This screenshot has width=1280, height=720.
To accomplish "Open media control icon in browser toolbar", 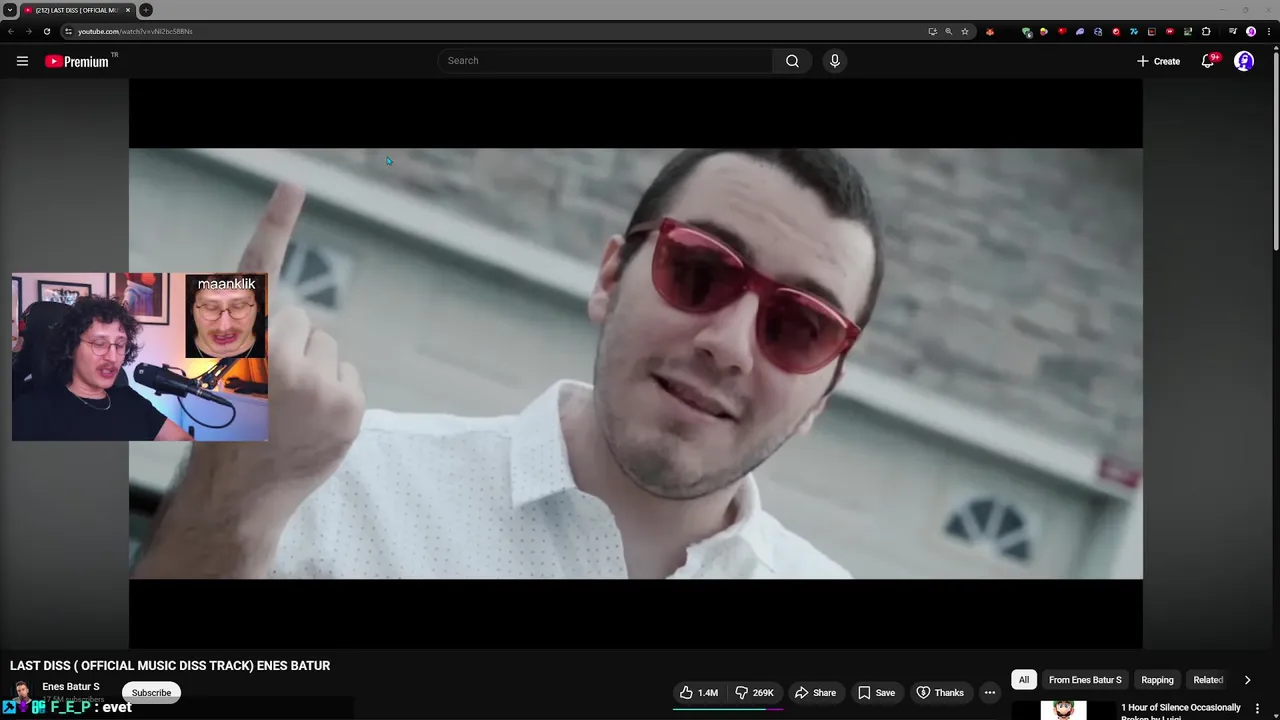I will [x=1233, y=31].
